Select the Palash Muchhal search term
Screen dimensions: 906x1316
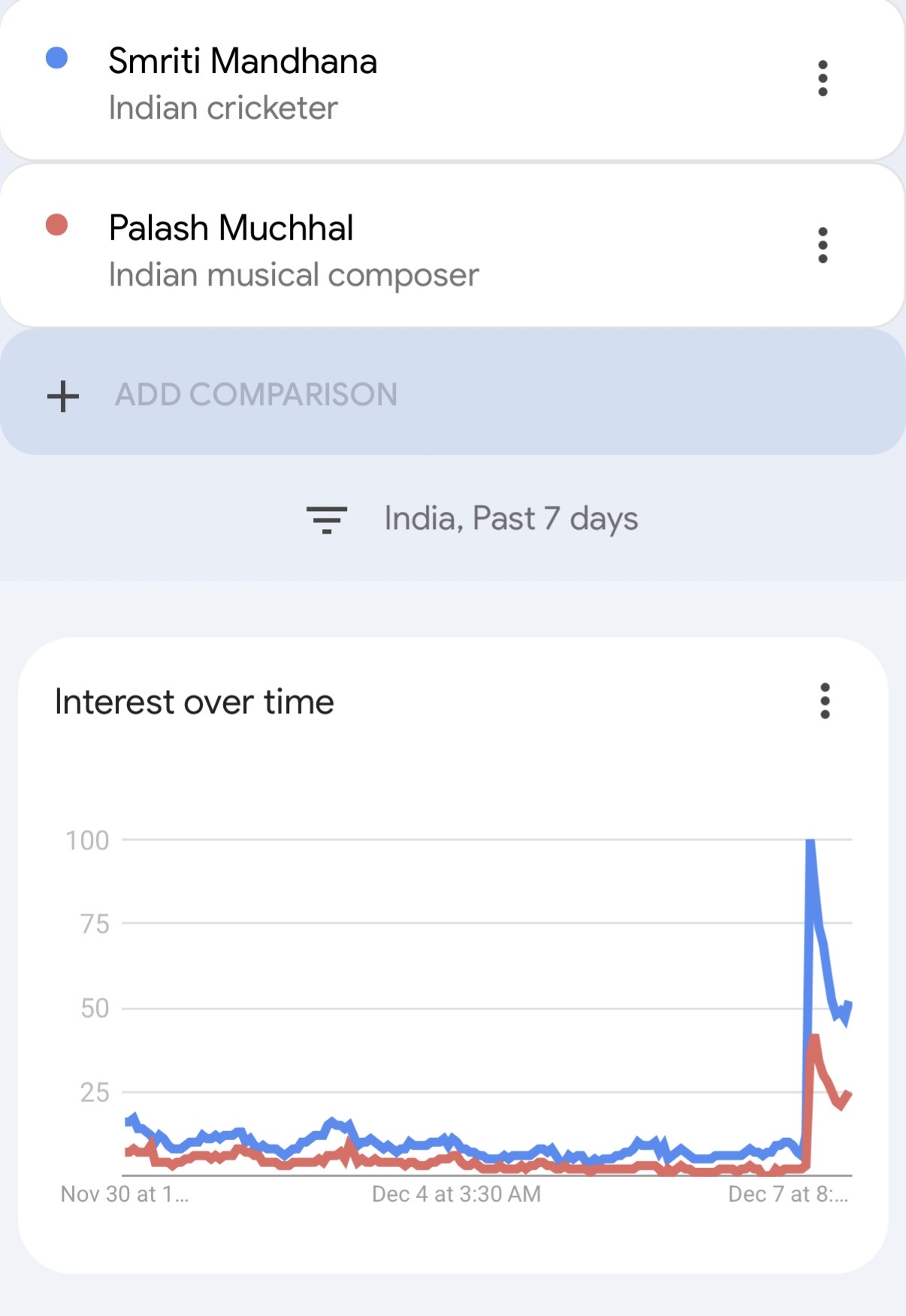pyautogui.click(x=231, y=228)
